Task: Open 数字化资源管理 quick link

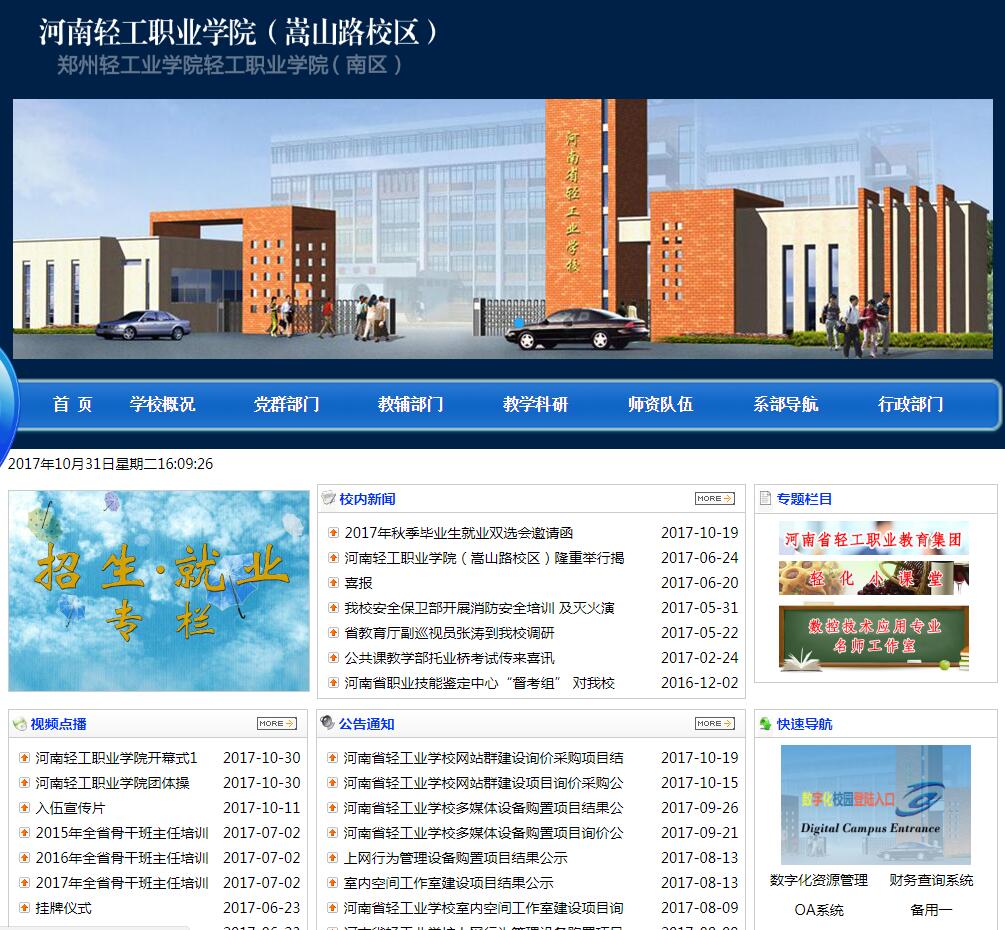Action: click(818, 880)
